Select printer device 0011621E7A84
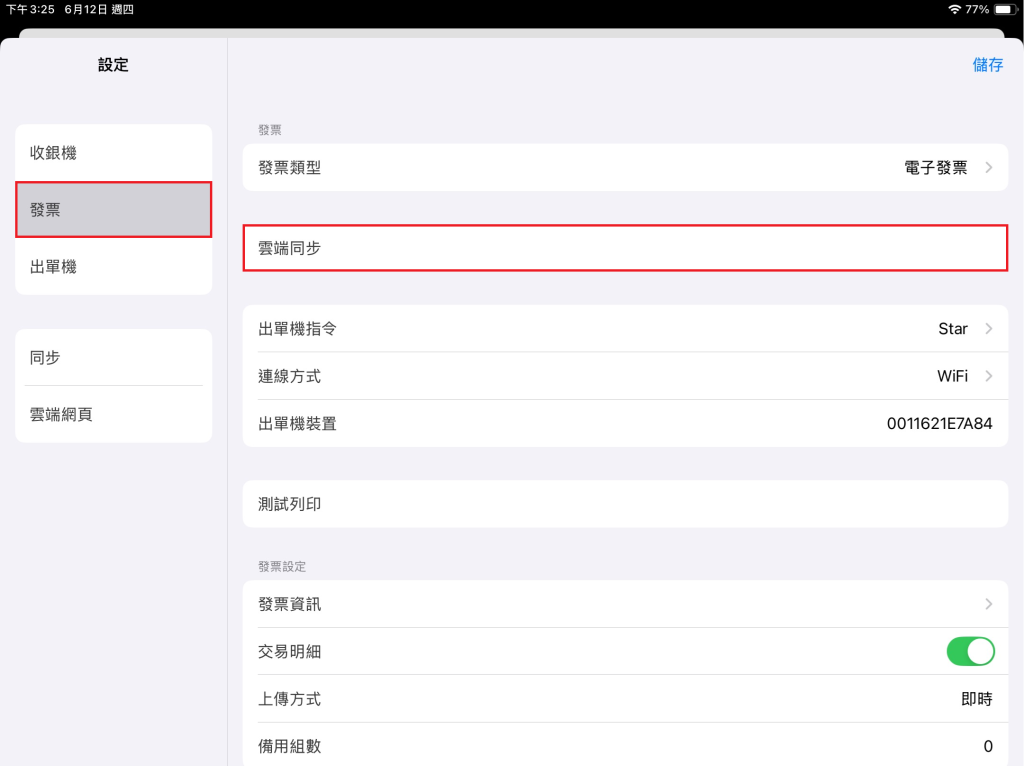 click(939, 424)
